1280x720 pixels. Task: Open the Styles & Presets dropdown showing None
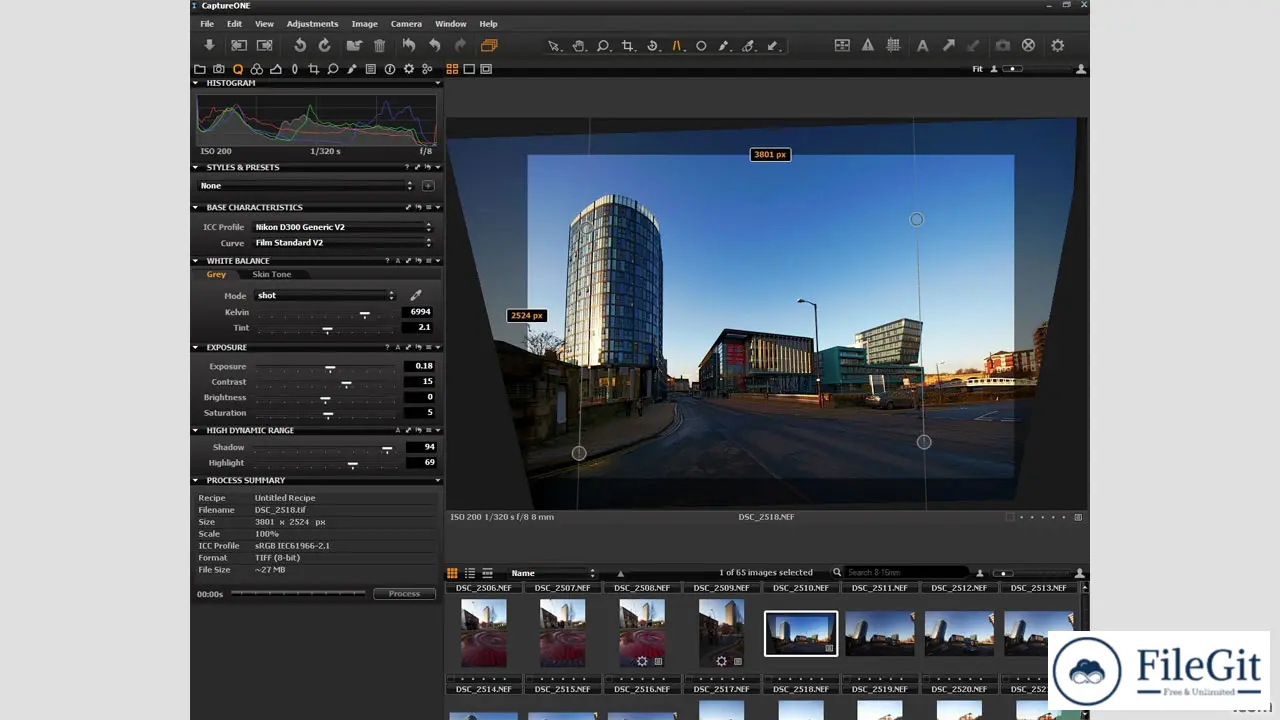pos(306,186)
